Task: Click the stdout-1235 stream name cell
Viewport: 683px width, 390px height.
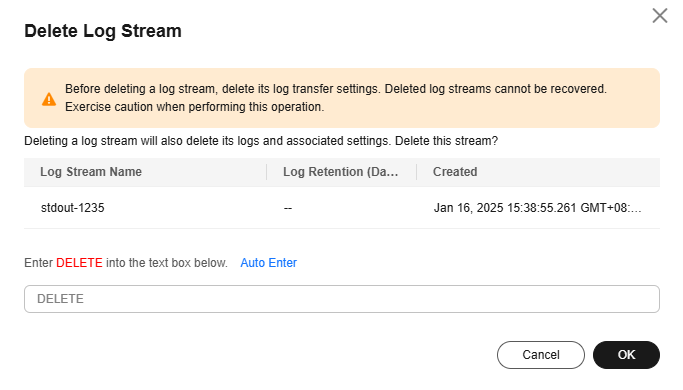Action: [73, 208]
